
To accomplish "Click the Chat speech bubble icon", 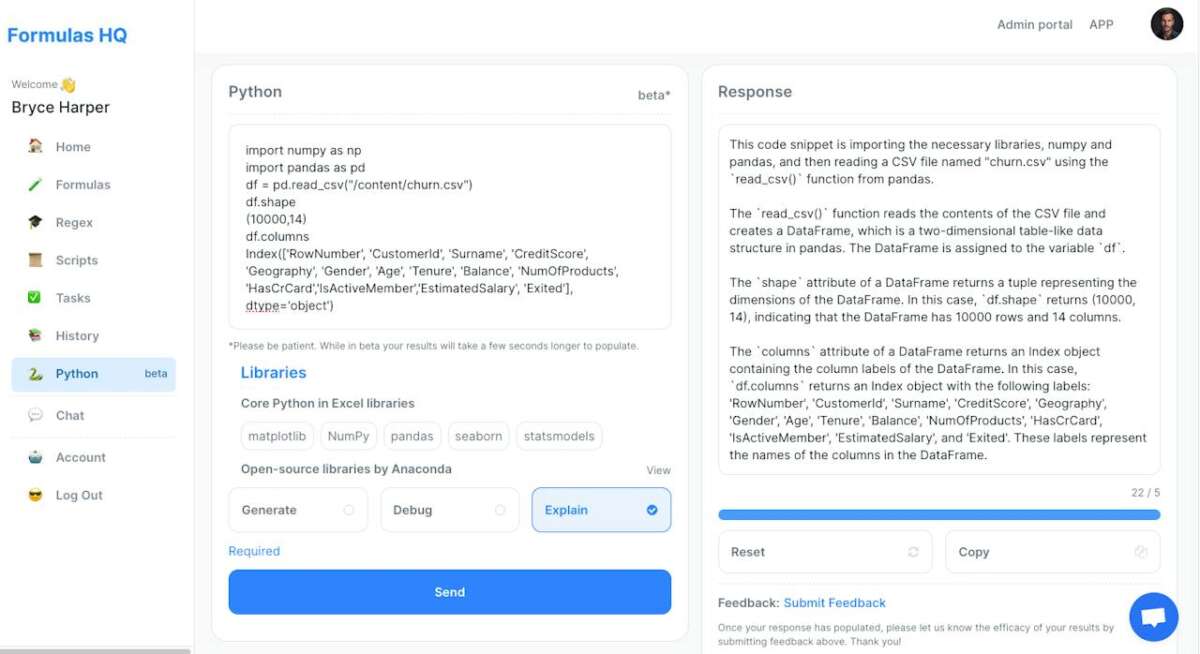I will tap(36, 415).
